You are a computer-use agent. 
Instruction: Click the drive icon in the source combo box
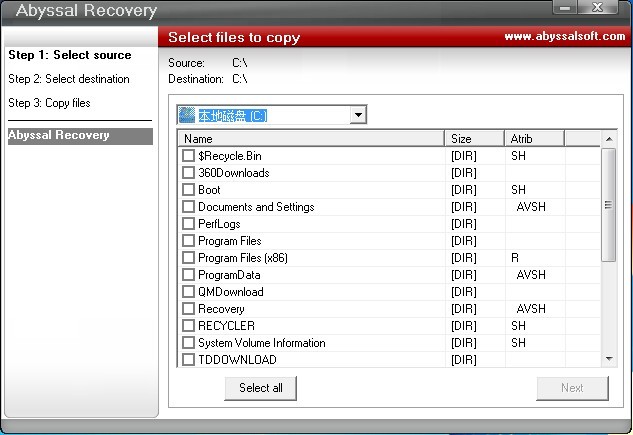coord(187,116)
